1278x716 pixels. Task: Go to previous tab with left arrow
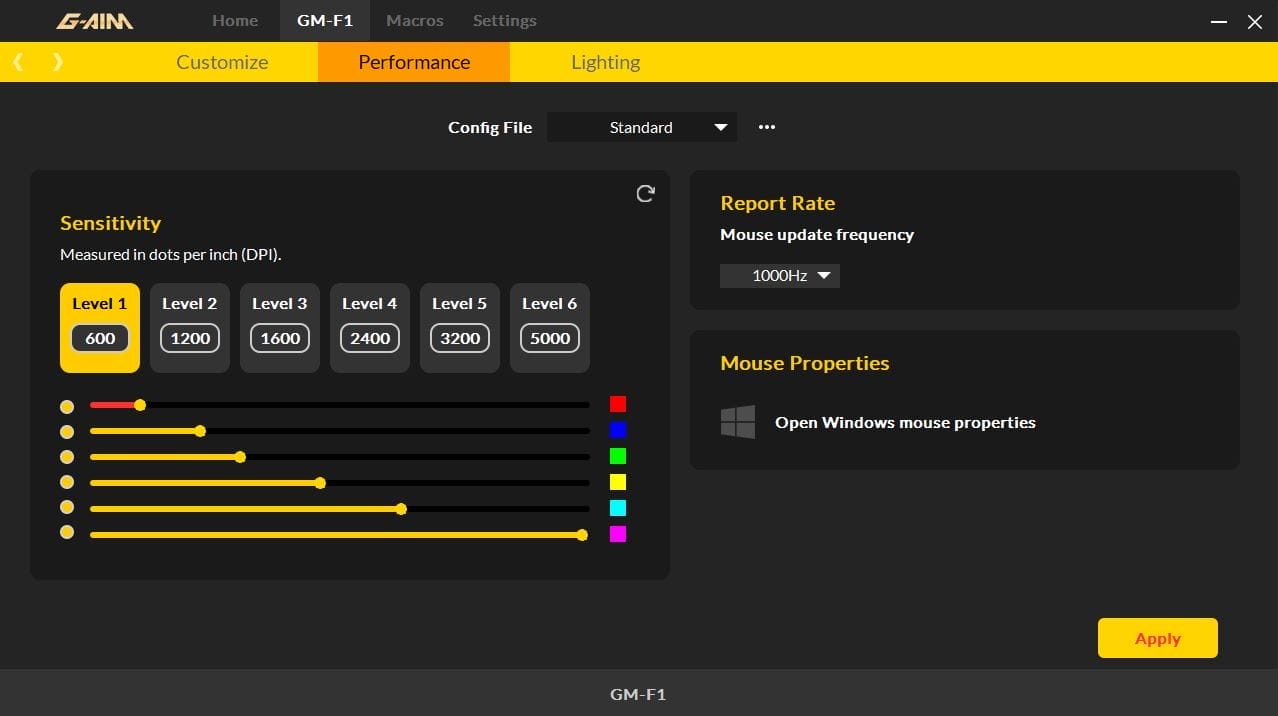(x=18, y=62)
